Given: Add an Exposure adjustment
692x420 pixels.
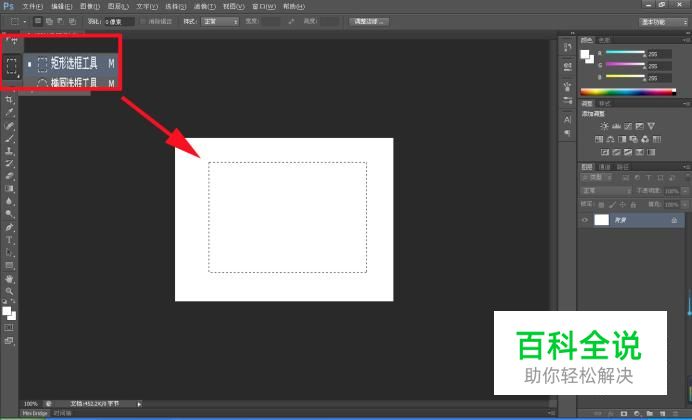Looking at the screenshot, I should tap(639, 126).
